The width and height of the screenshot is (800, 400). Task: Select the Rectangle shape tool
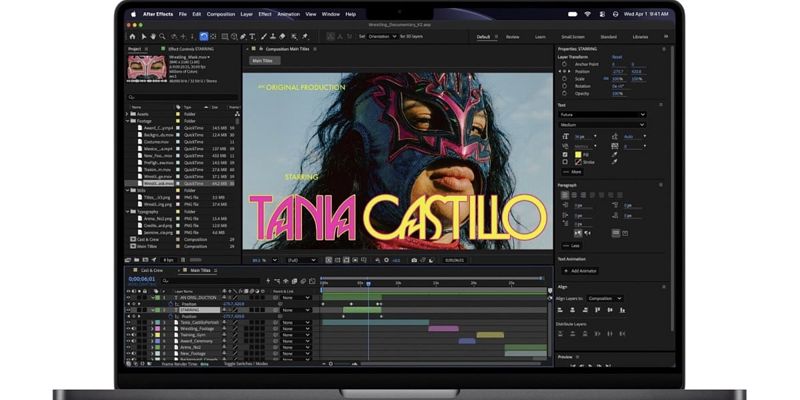(224, 36)
